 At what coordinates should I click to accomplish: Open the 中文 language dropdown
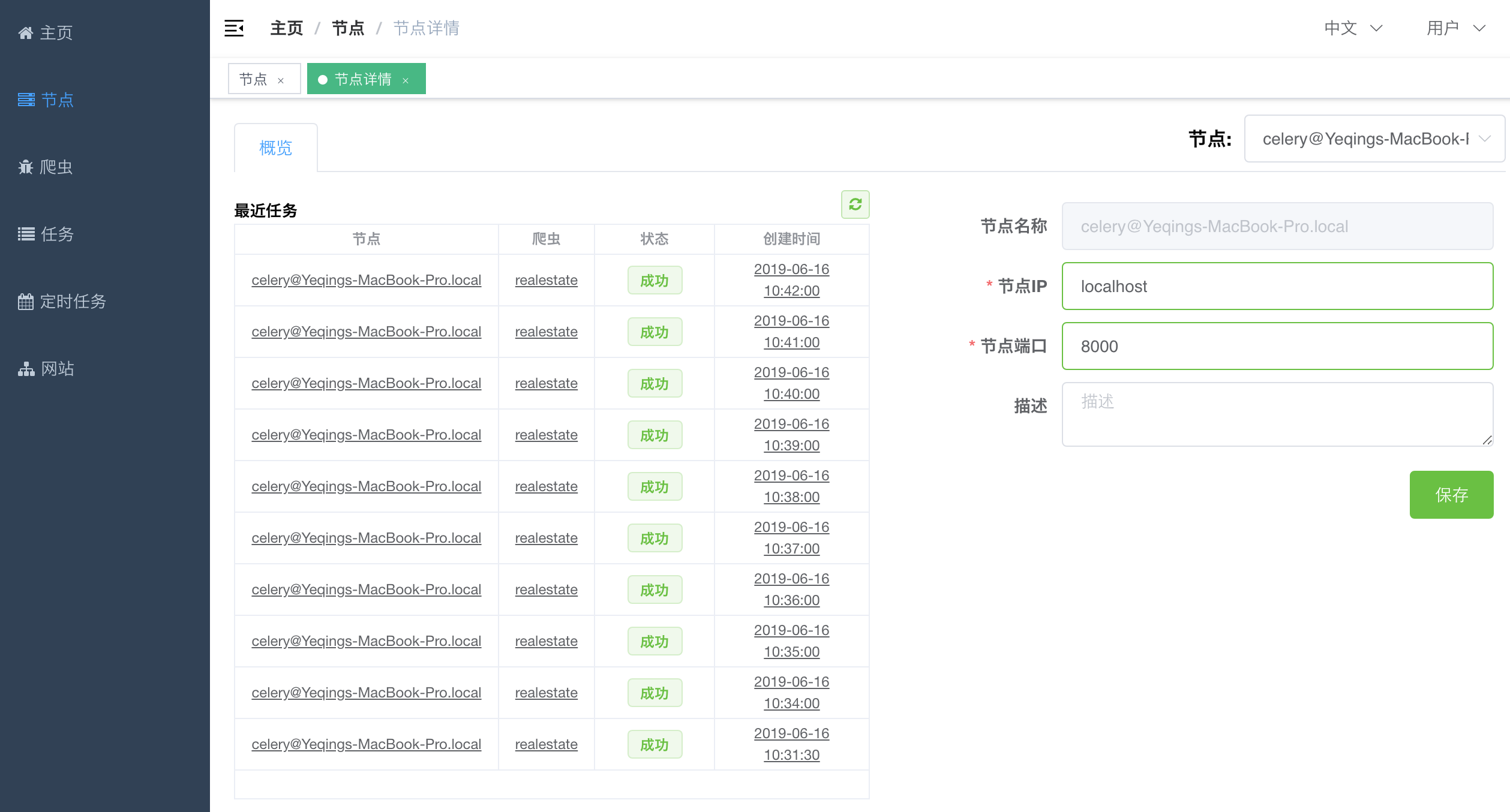1349,28
